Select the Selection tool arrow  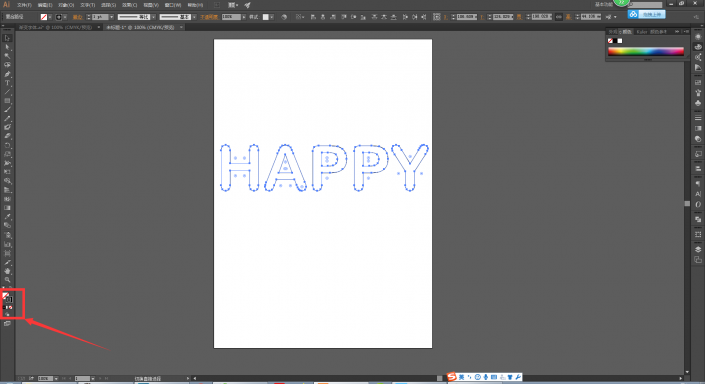[7, 38]
